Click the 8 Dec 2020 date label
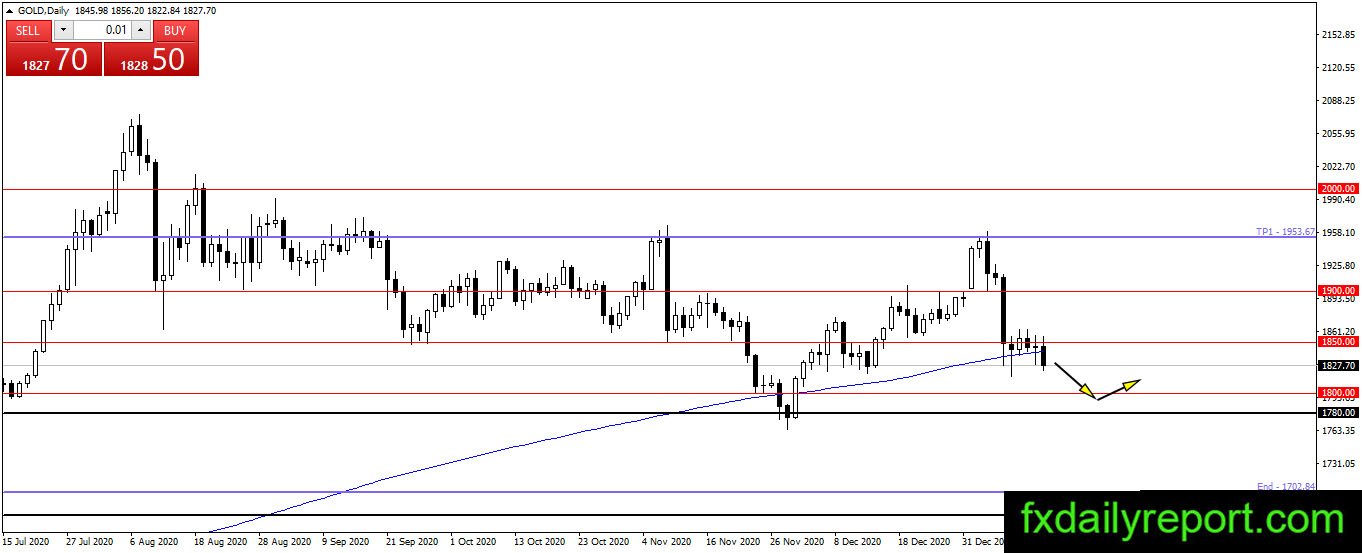This screenshot has width=1362, height=553. pos(856,542)
